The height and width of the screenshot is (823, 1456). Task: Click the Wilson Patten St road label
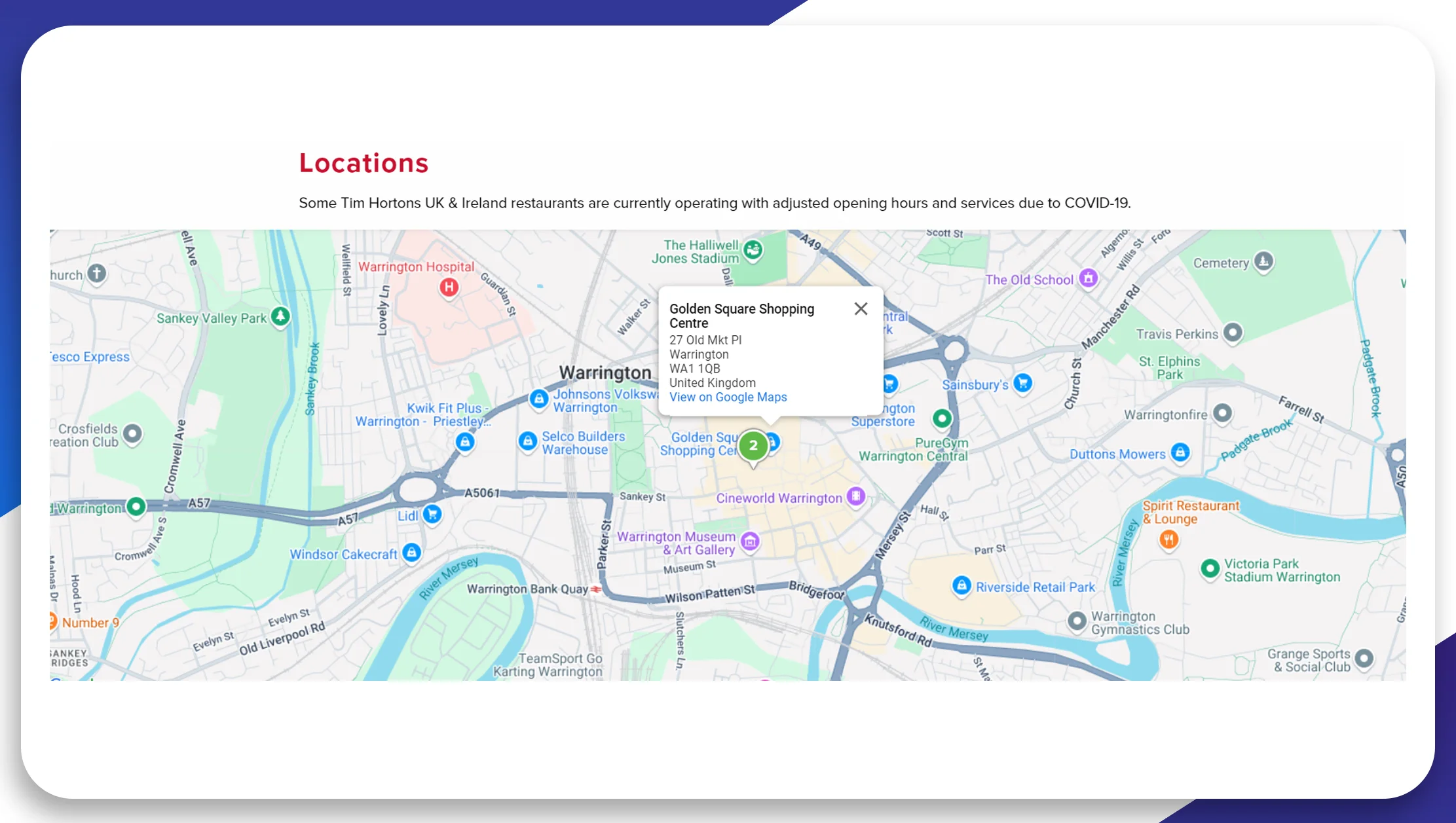710,594
